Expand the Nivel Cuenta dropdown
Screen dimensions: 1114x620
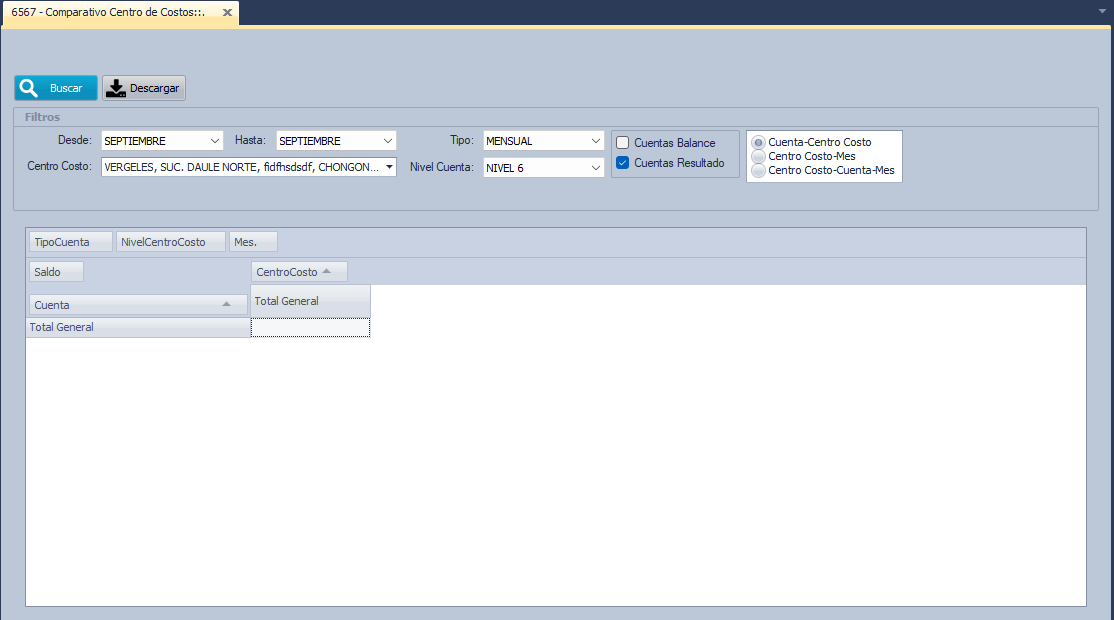click(596, 168)
